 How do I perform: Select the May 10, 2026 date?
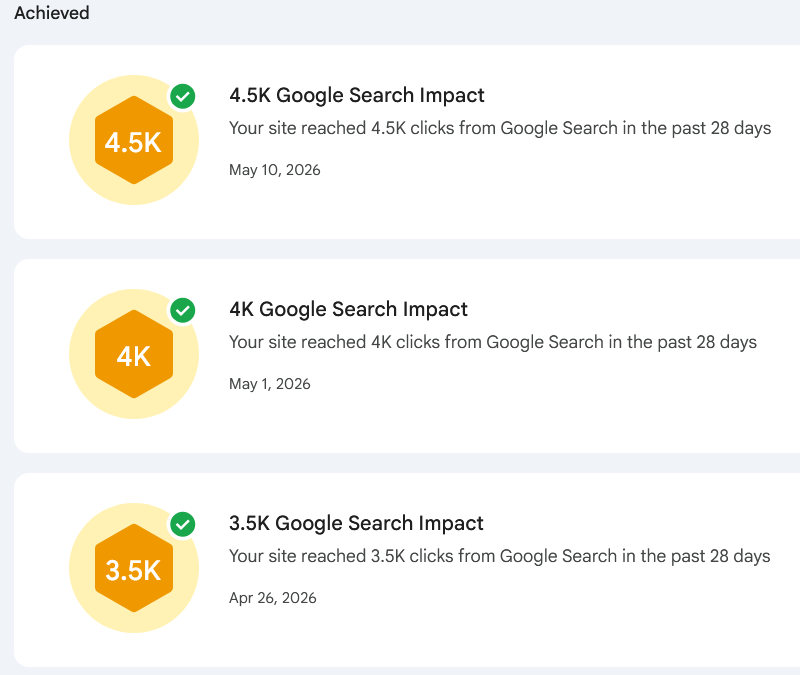(274, 170)
